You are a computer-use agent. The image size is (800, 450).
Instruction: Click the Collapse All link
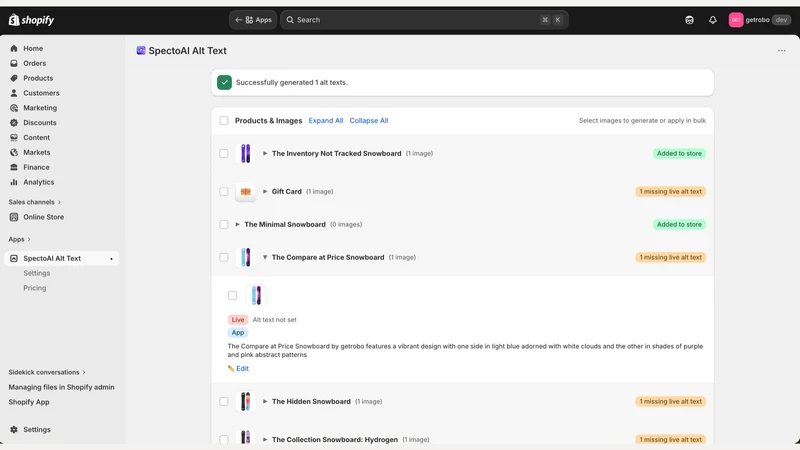(369, 120)
